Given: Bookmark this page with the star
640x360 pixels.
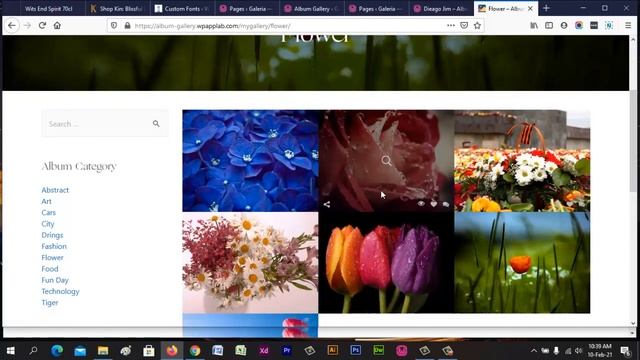Looking at the screenshot, I should point(477,25).
